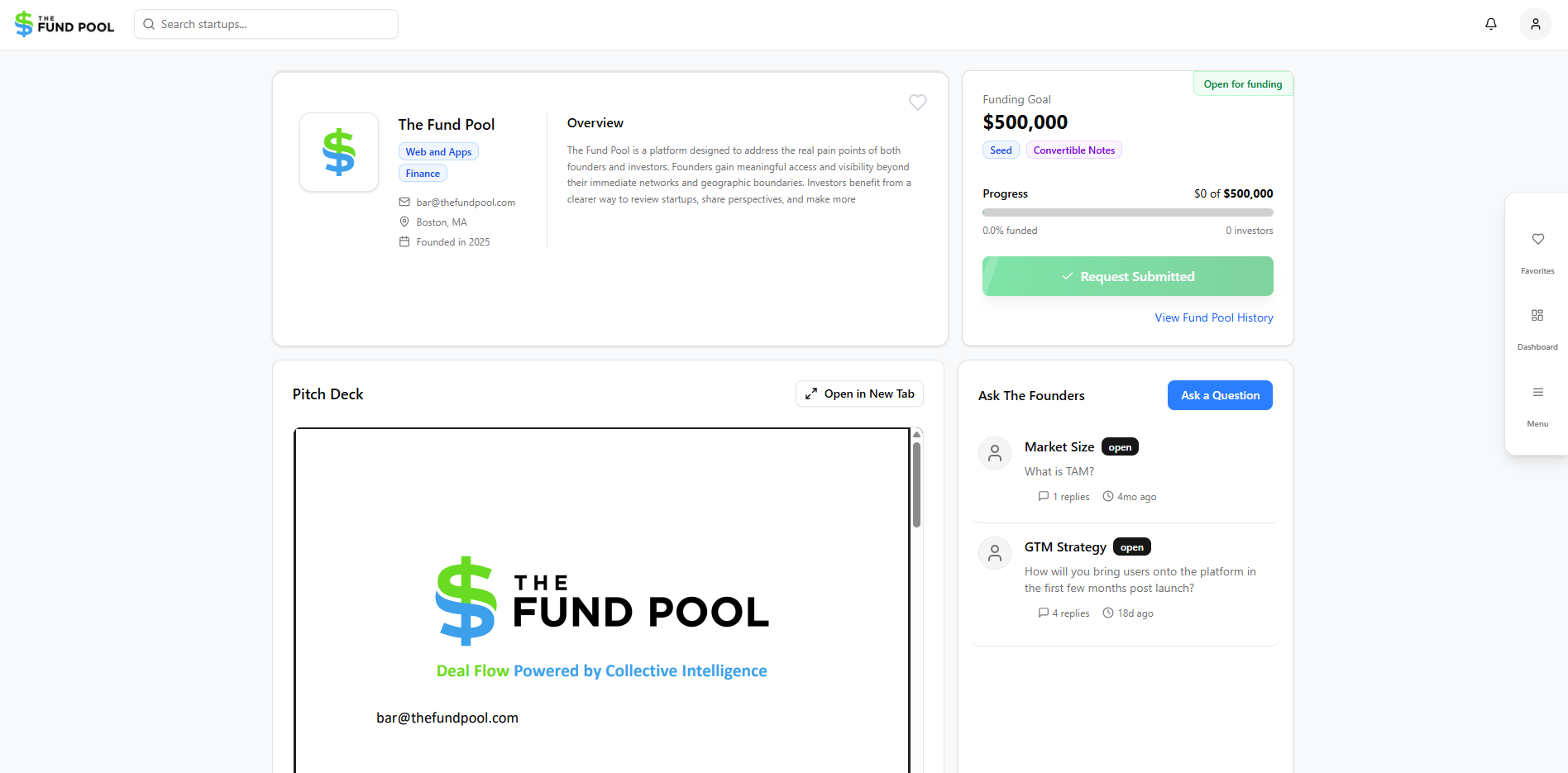This screenshot has width=1568, height=773.
Task: Open the user profile avatar menu
Action: click(x=1535, y=24)
